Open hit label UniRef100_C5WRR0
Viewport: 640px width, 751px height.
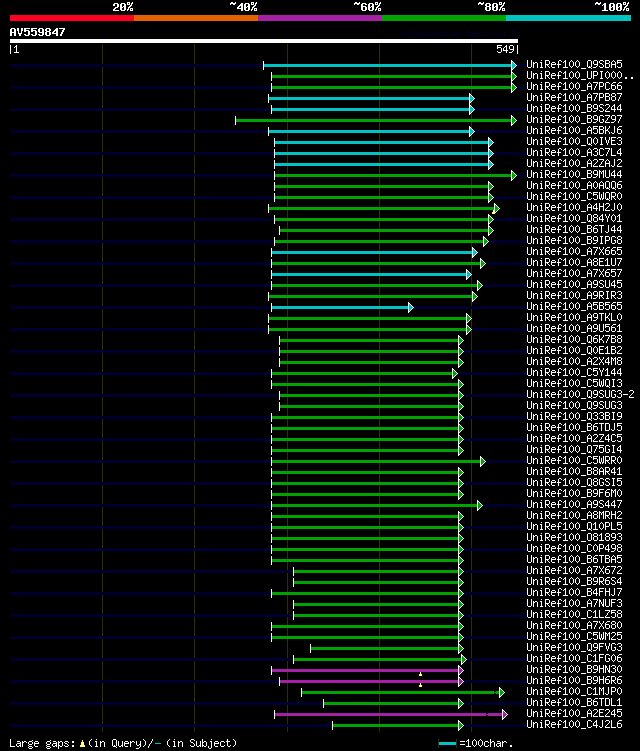(x=574, y=461)
